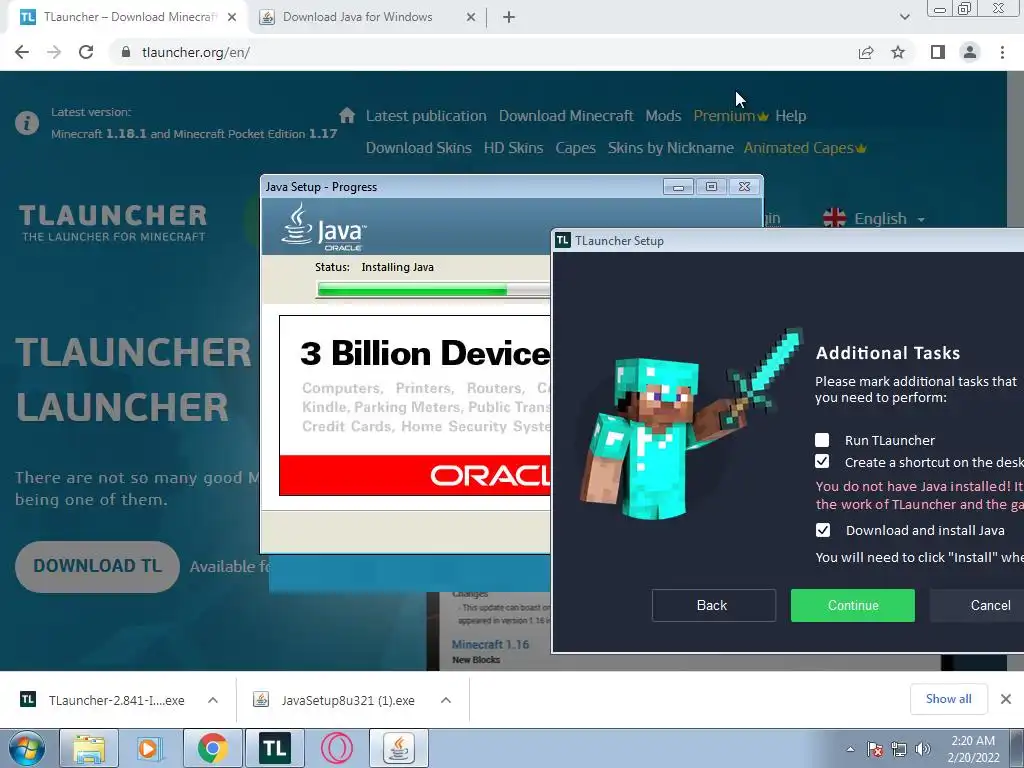Click the volume speaker tray icon
1024x768 pixels.
(923, 749)
